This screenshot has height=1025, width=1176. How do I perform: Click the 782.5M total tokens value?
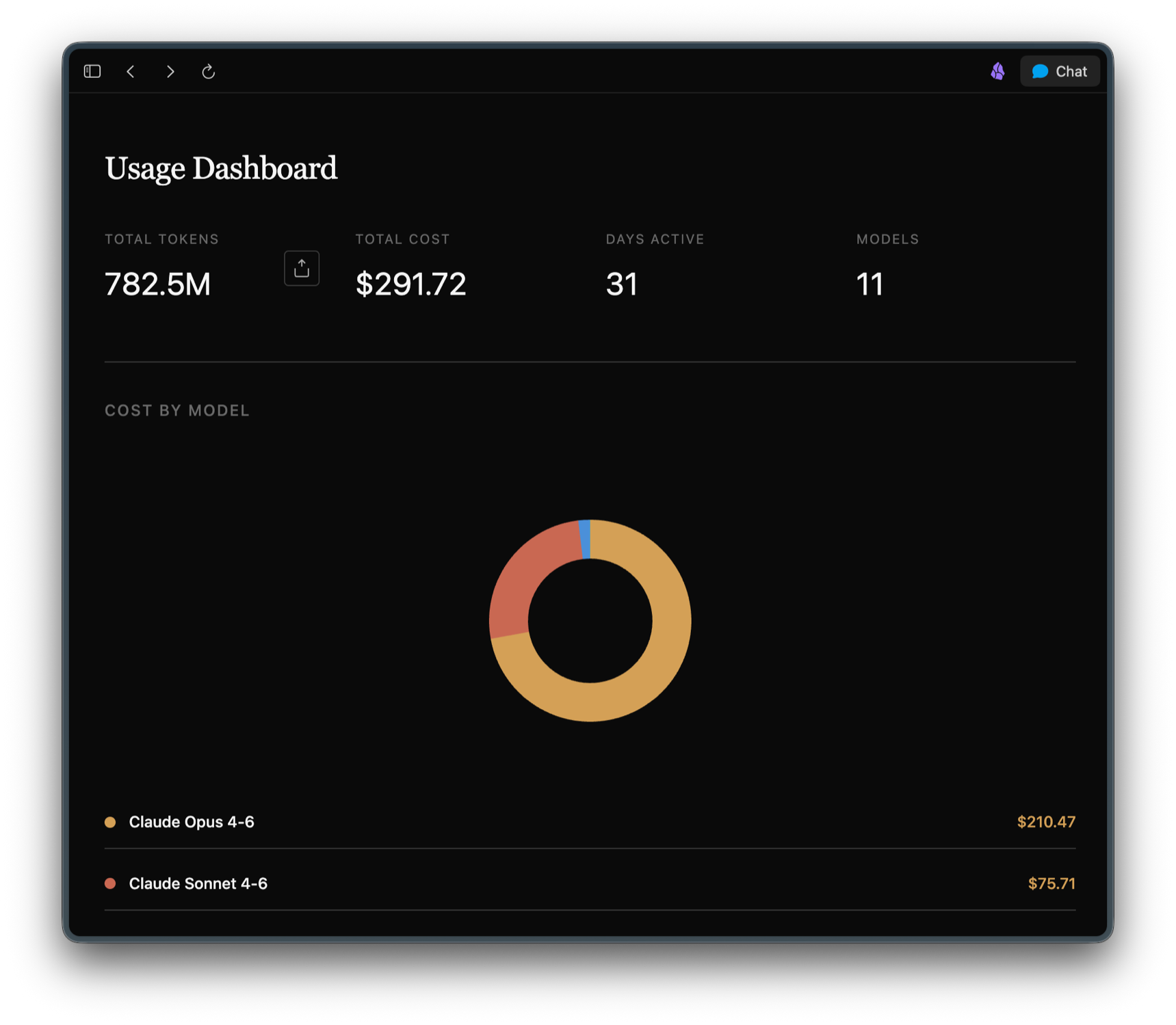click(x=158, y=284)
